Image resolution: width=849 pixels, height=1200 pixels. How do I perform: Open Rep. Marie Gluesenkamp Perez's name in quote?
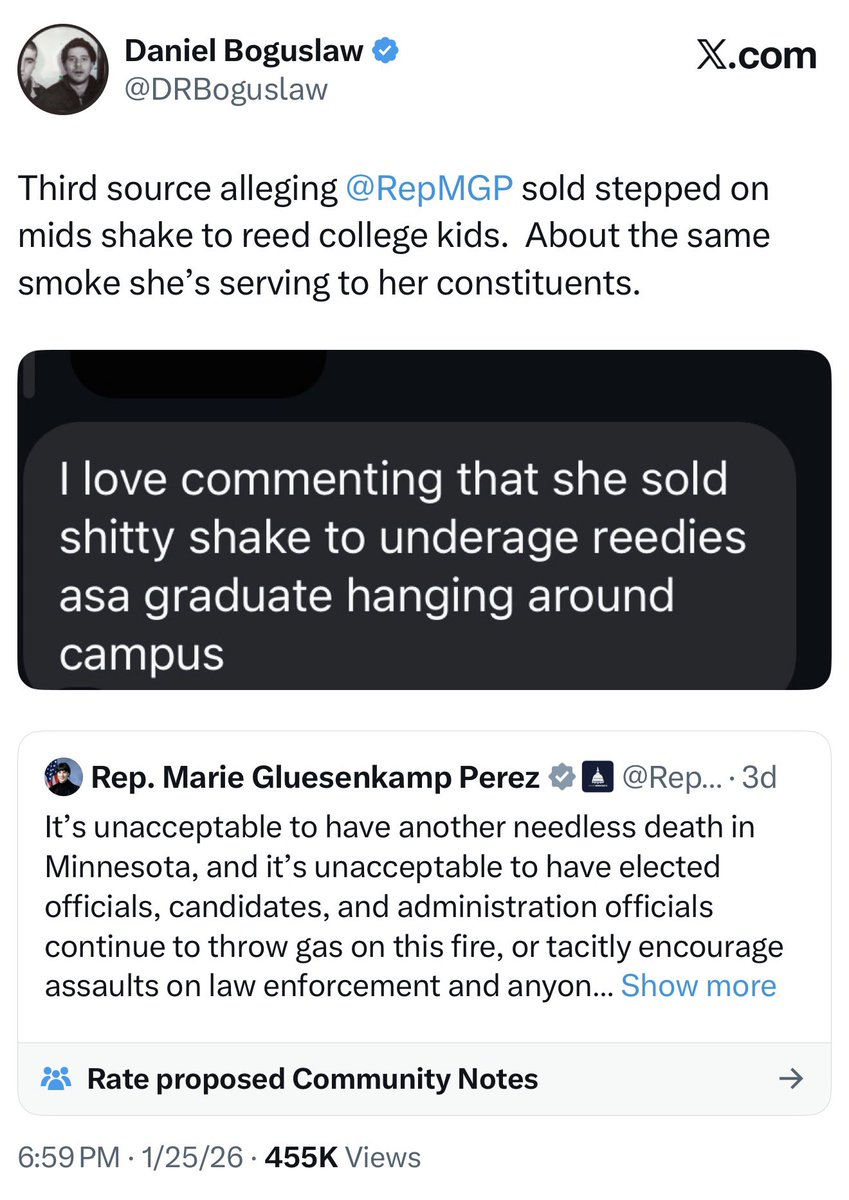(315, 777)
